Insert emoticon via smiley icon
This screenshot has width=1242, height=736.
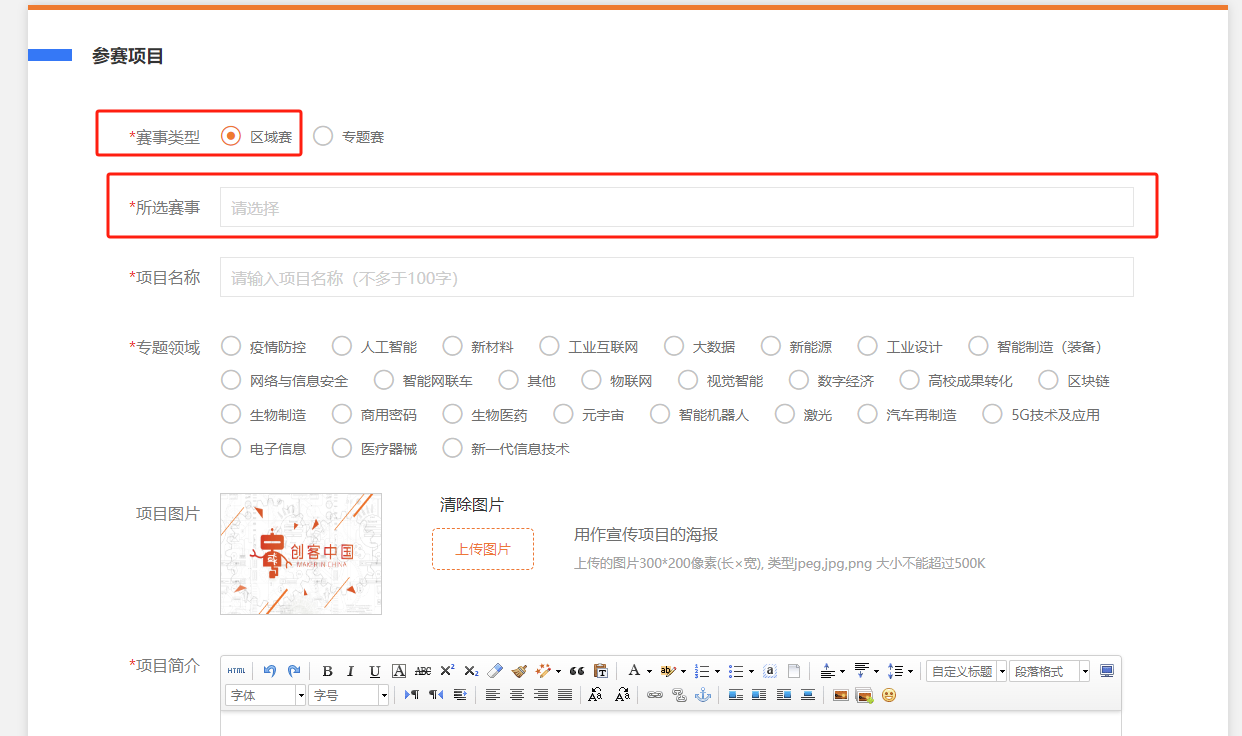[889, 695]
